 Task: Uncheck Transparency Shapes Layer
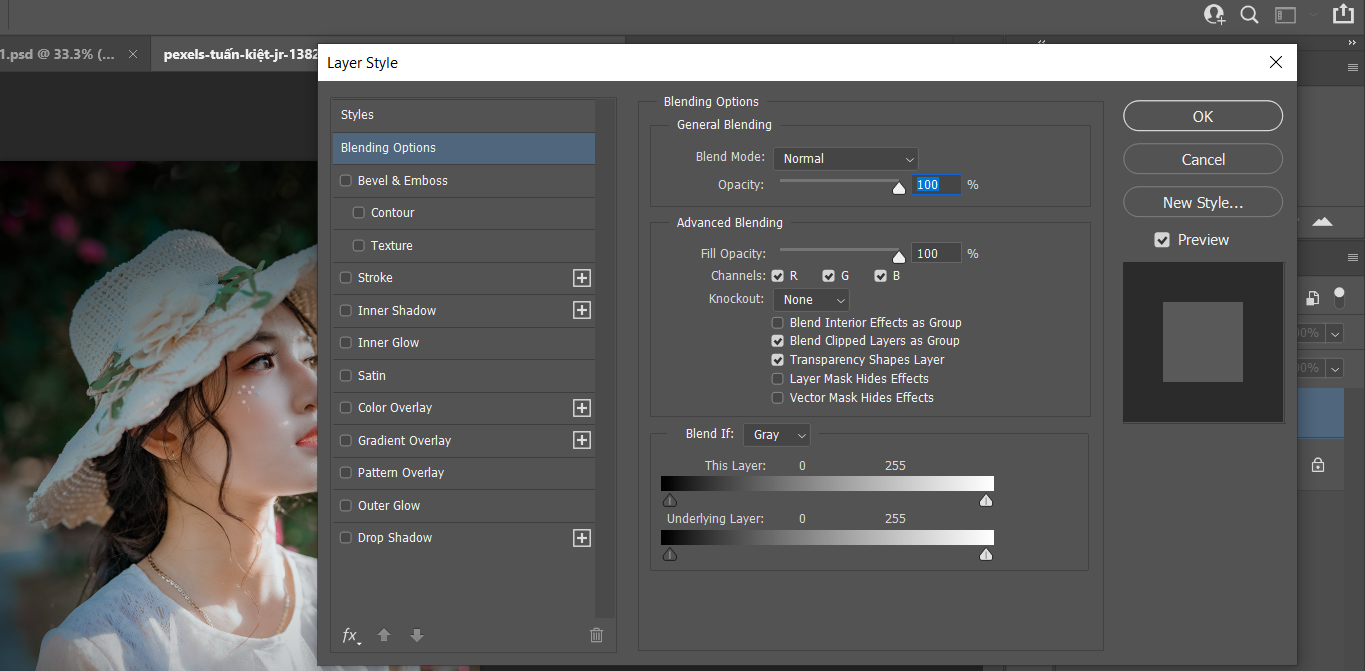click(x=778, y=360)
